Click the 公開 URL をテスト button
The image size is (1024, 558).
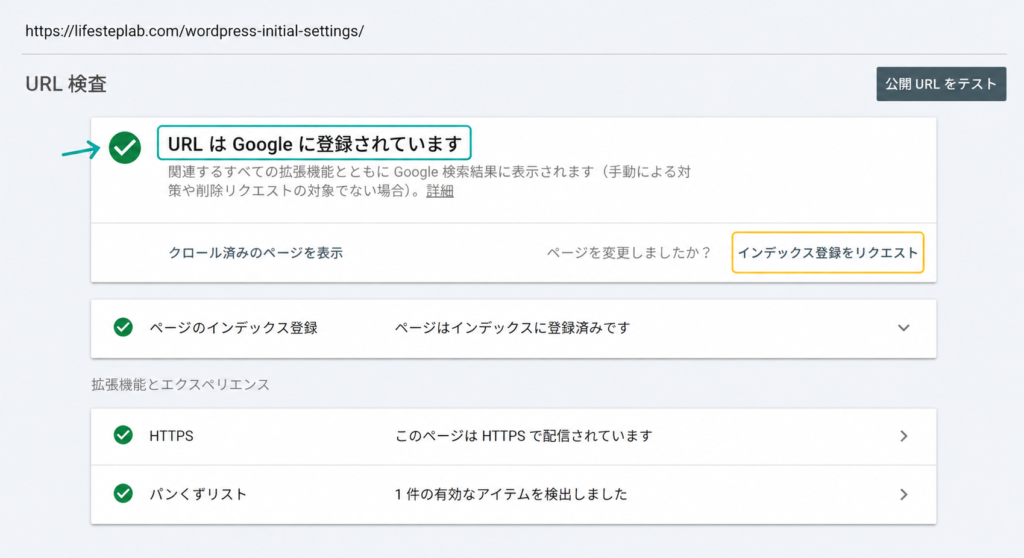[941, 84]
